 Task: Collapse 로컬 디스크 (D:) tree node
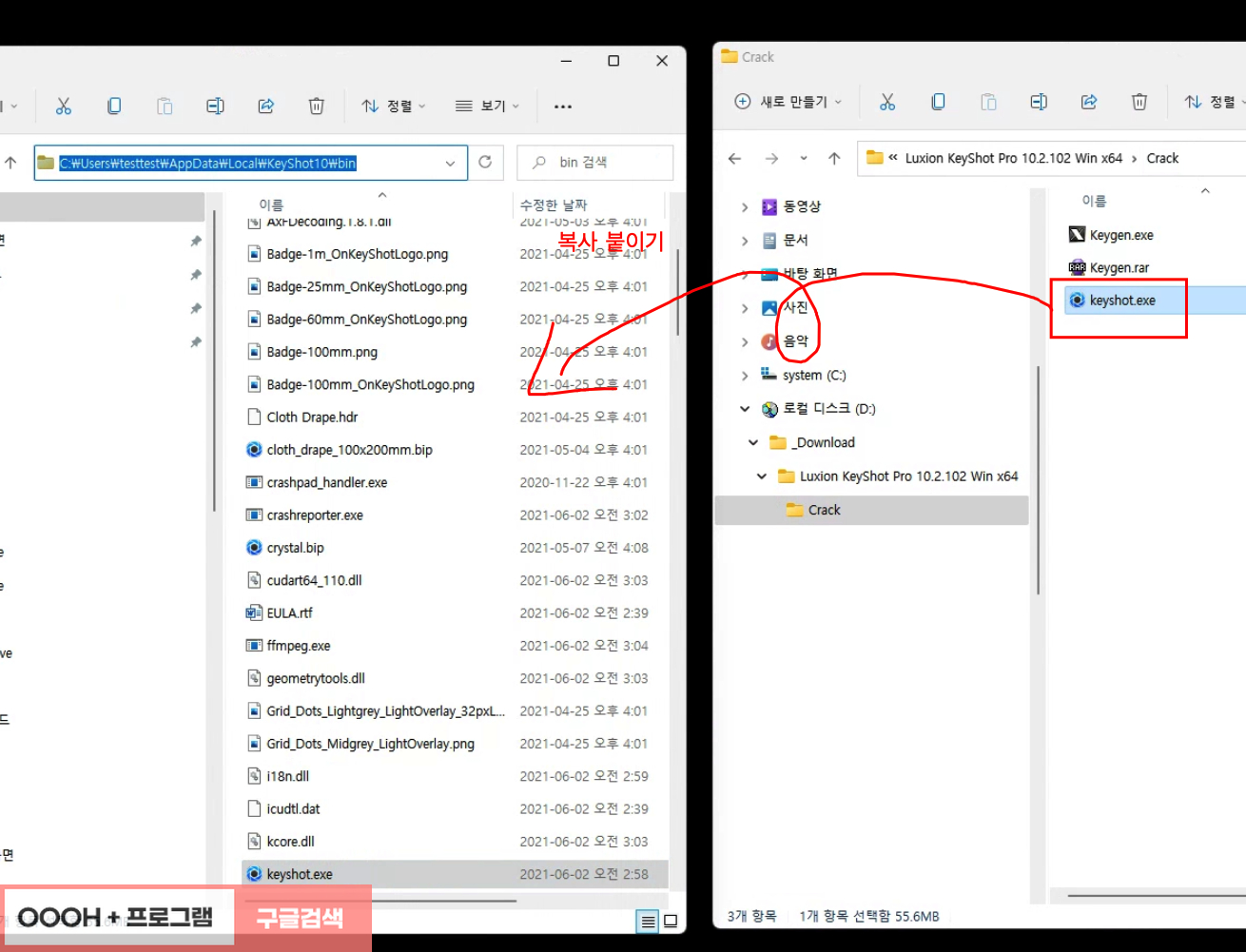(745, 409)
